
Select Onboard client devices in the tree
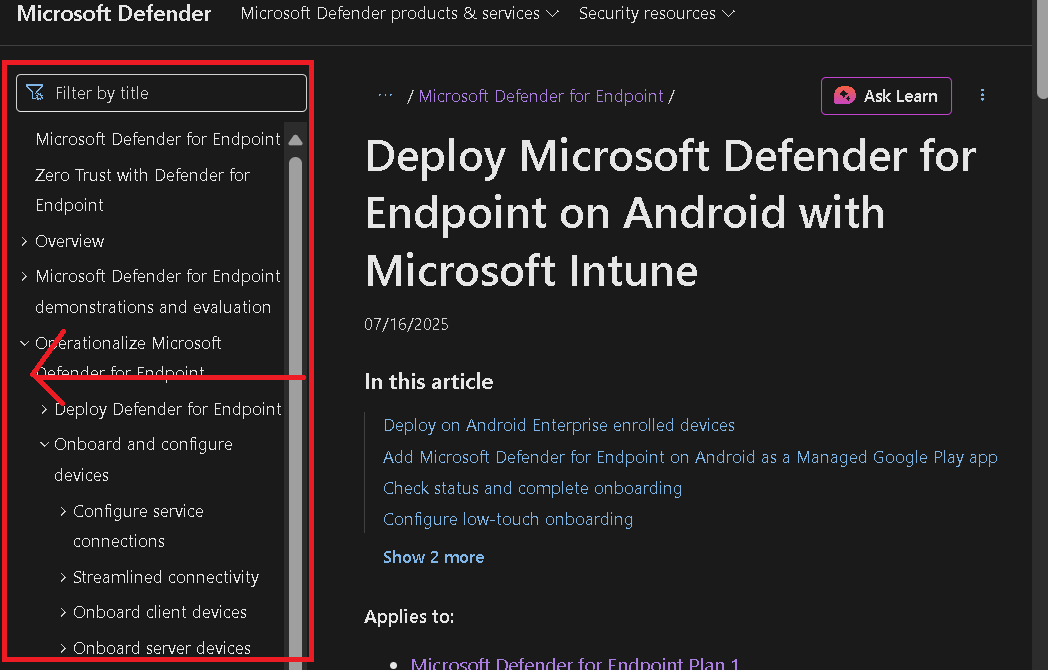coord(159,612)
